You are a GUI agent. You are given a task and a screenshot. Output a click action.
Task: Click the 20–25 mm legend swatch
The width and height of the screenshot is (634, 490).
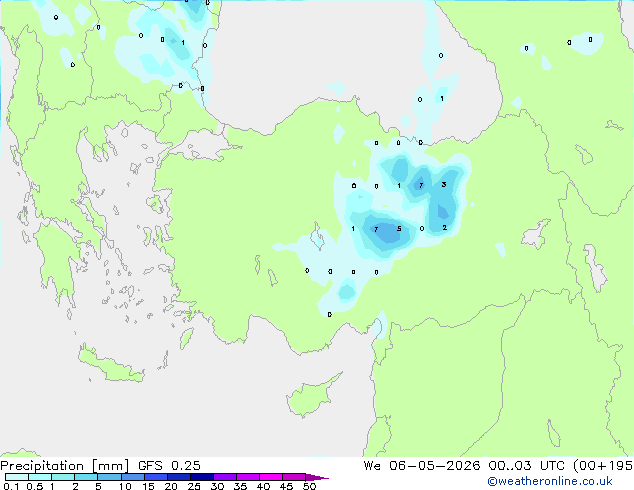tap(178, 477)
